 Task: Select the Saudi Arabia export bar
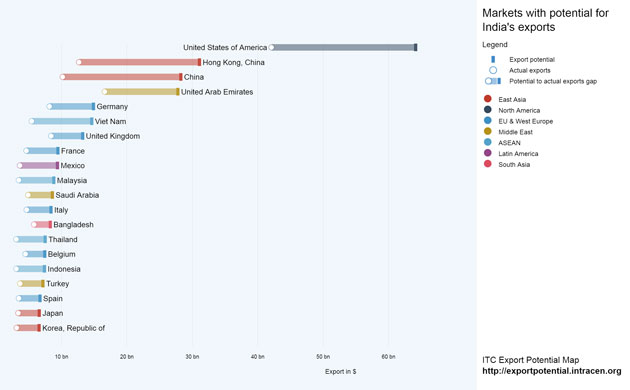[x=39, y=195]
